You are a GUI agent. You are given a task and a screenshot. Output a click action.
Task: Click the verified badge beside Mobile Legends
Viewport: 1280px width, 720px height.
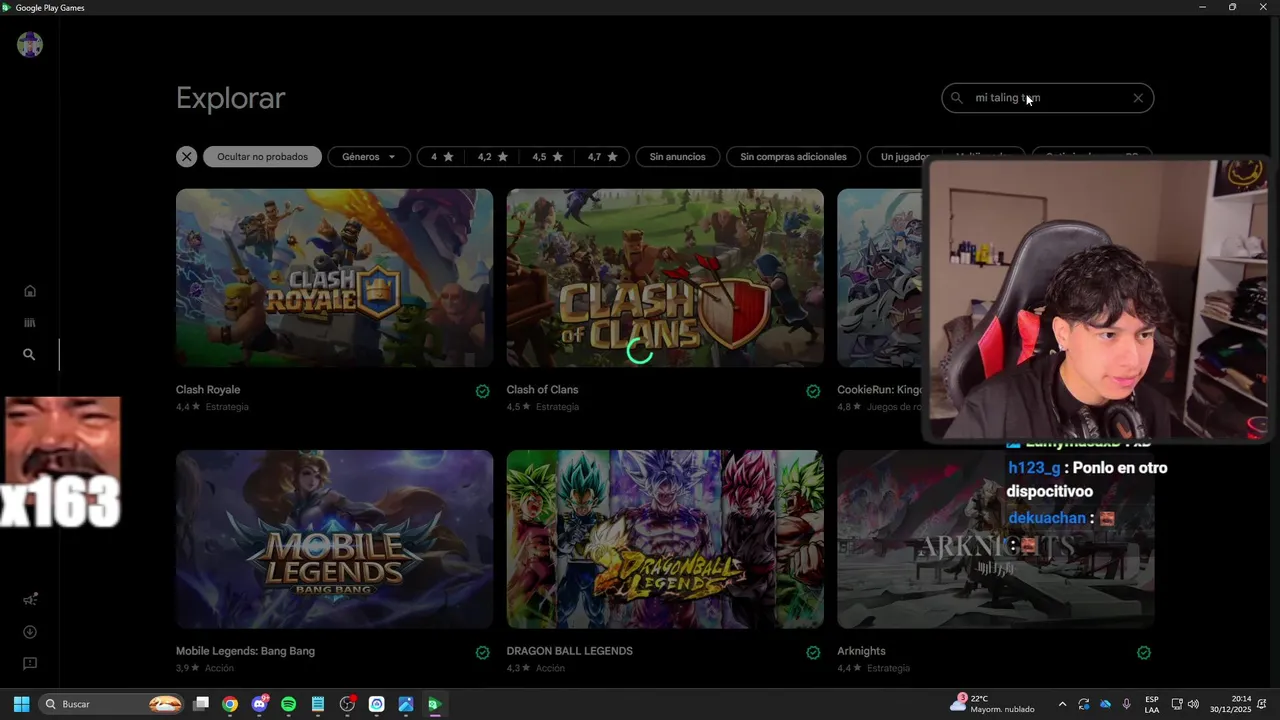483,652
